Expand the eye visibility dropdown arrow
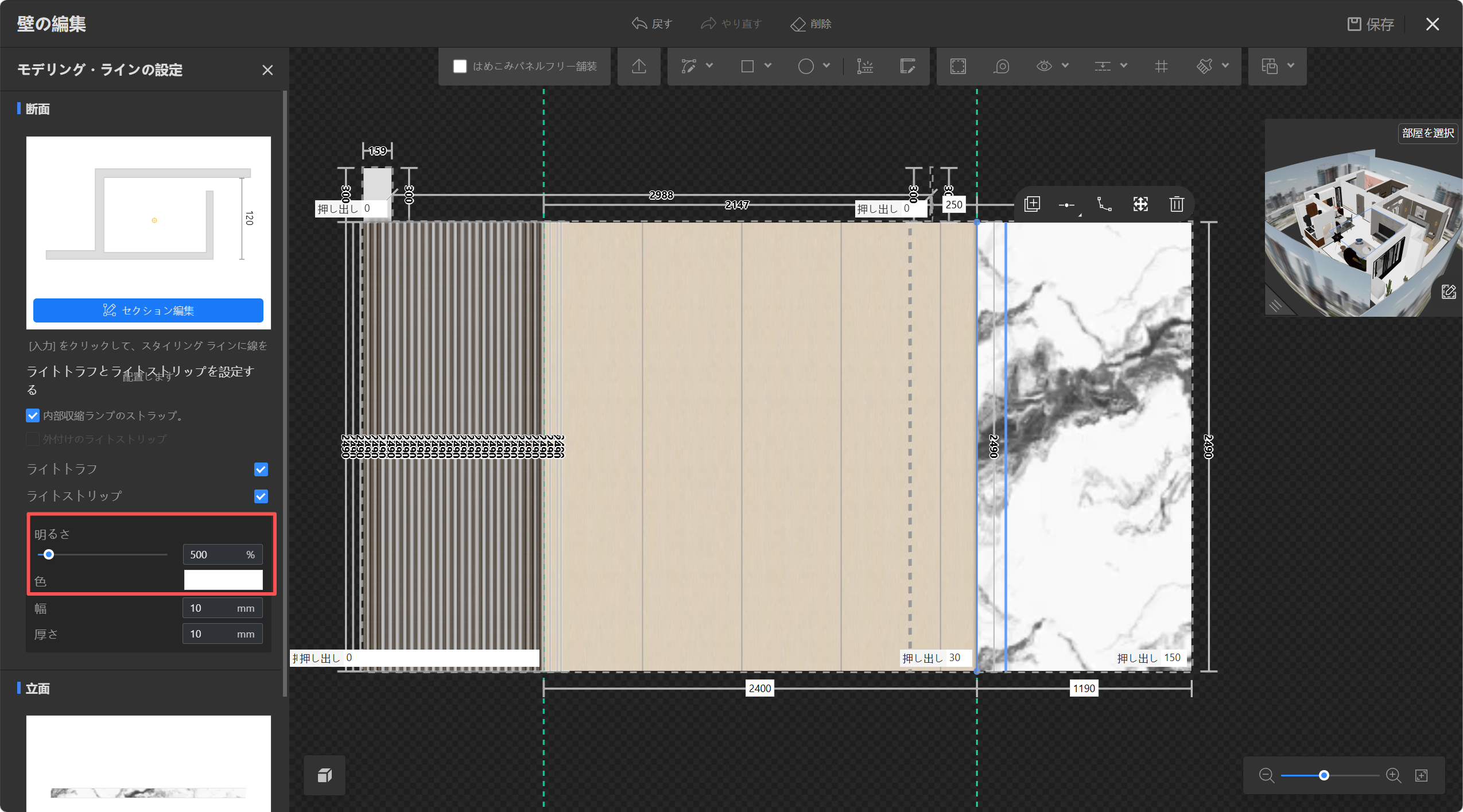1463x812 pixels. 1065,66
